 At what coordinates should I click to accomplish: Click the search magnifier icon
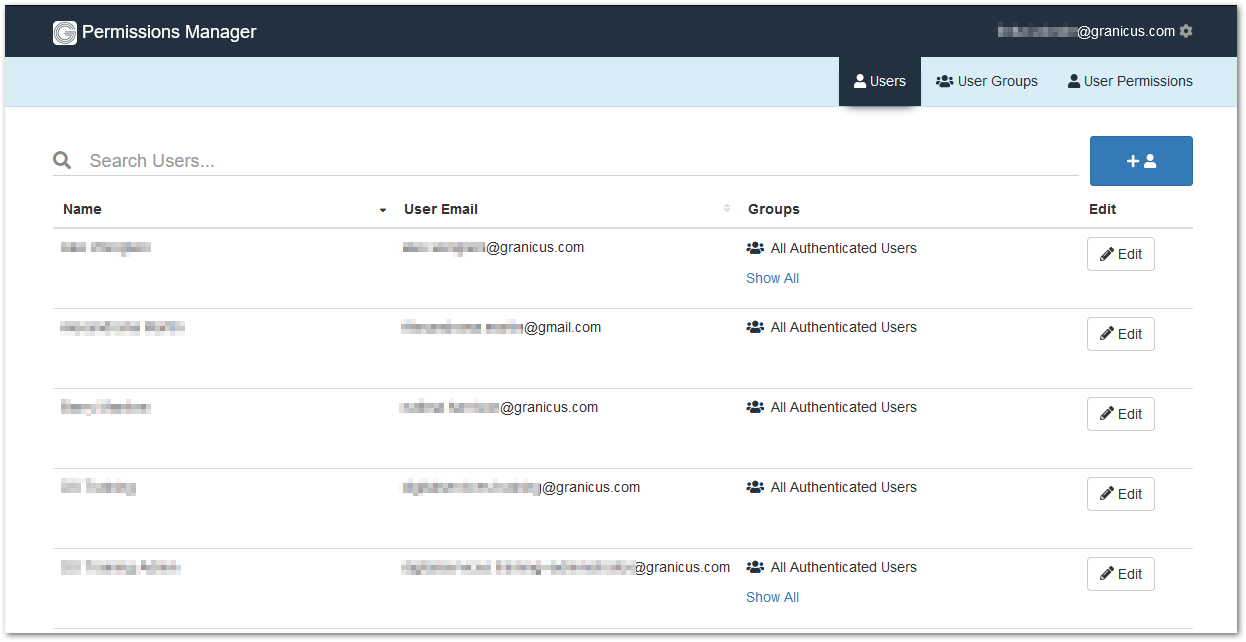tap(62, 160)
